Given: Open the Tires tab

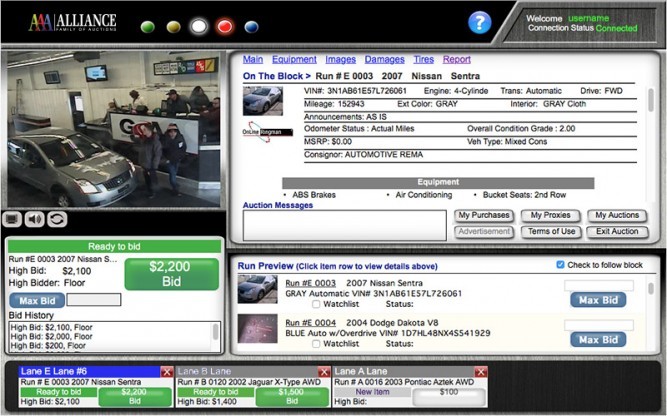Looking at the screenshot, I should click(424, 59).
